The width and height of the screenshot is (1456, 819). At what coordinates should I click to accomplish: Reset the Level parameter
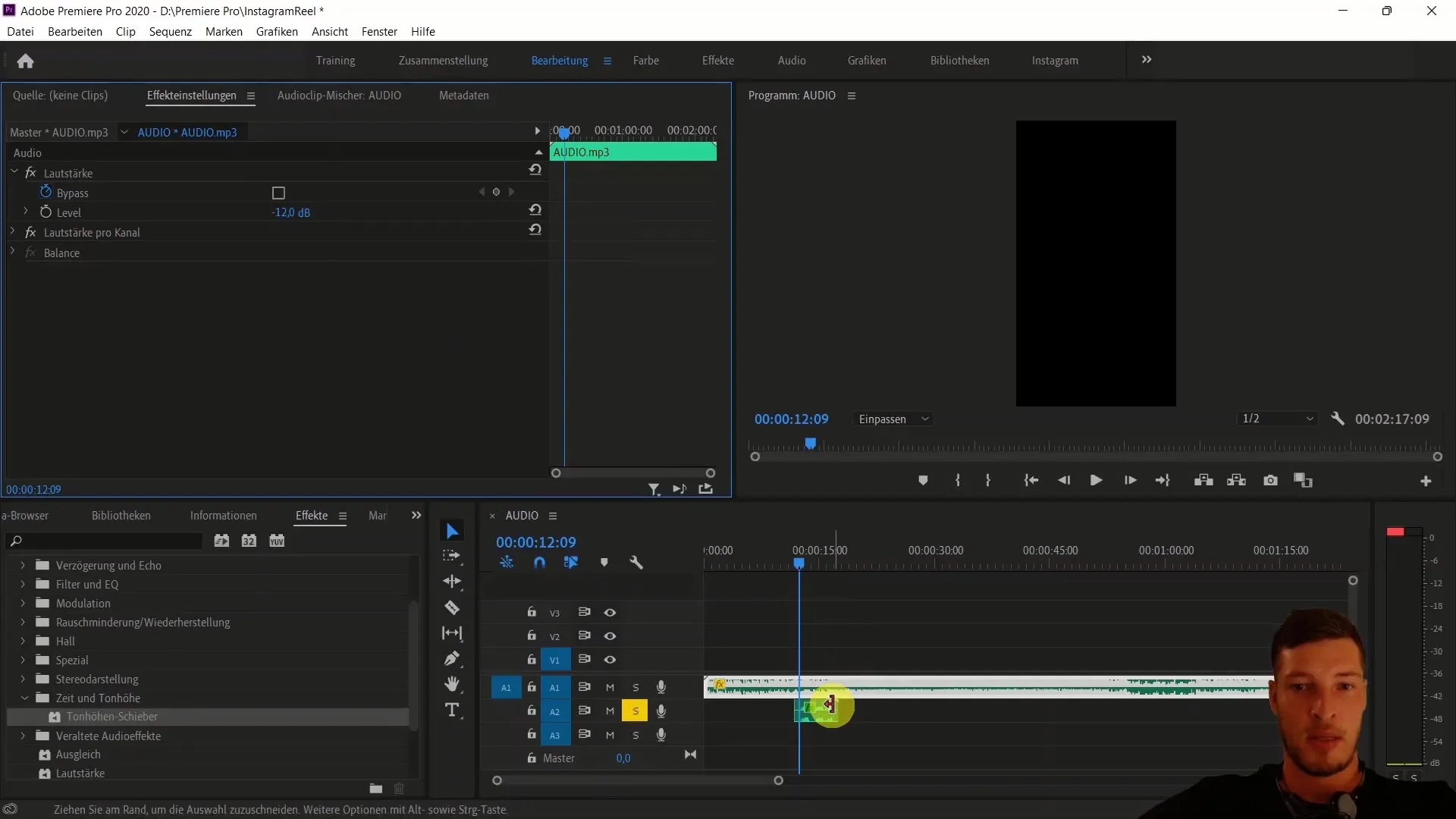pyautogui.click(x=535, y=210)
